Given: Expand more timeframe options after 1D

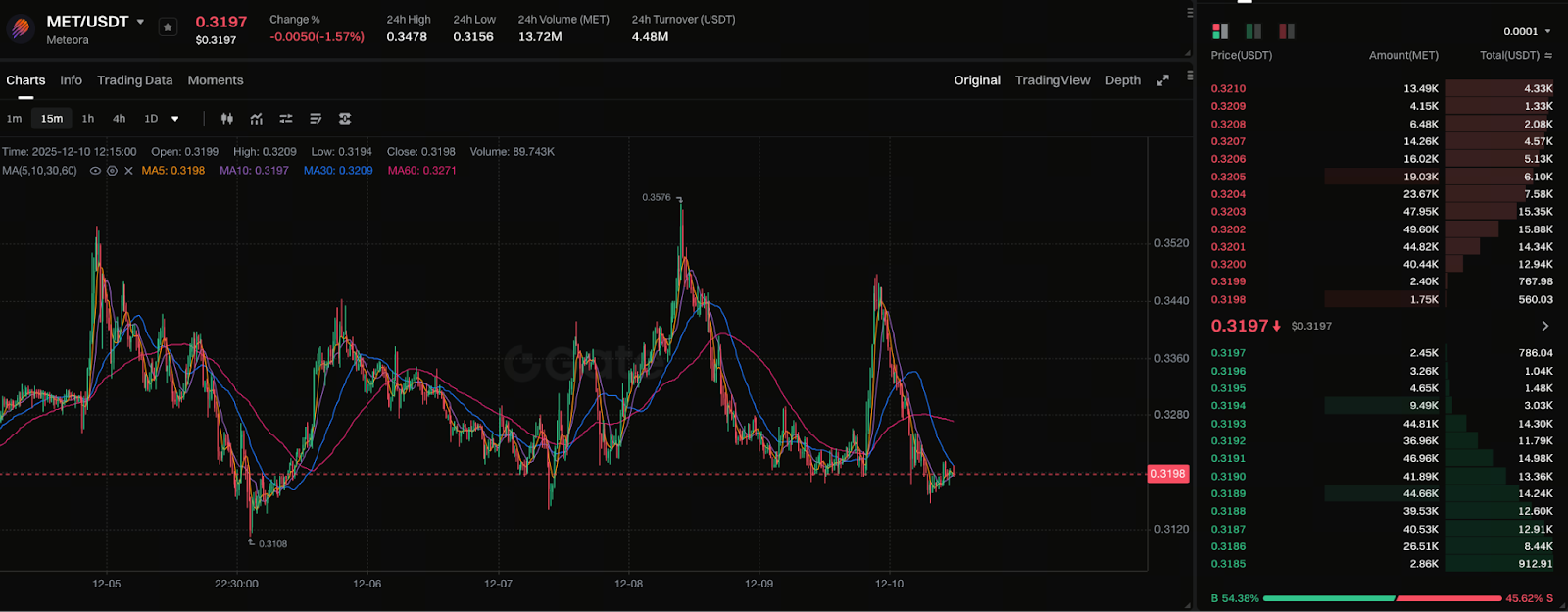Looking at the screenshot, I should click(x=175, y=119).
